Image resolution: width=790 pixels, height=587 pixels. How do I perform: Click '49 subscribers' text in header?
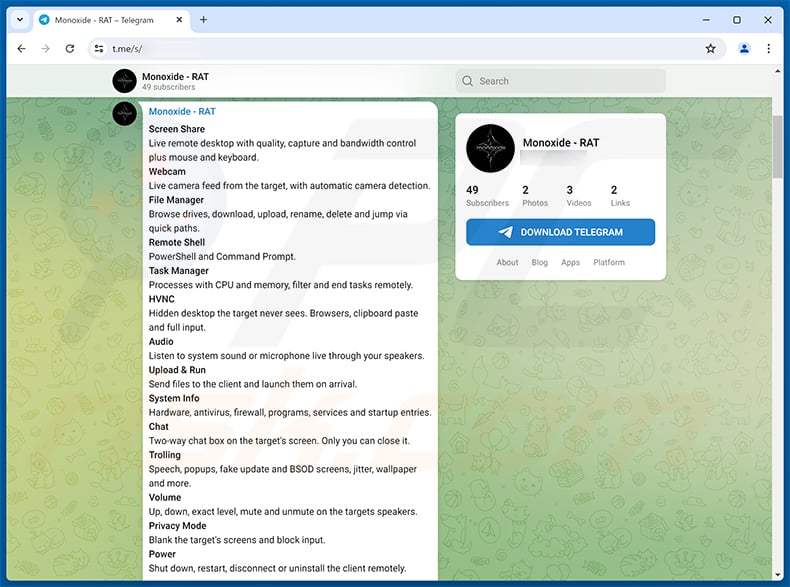(x=168, y=87)
